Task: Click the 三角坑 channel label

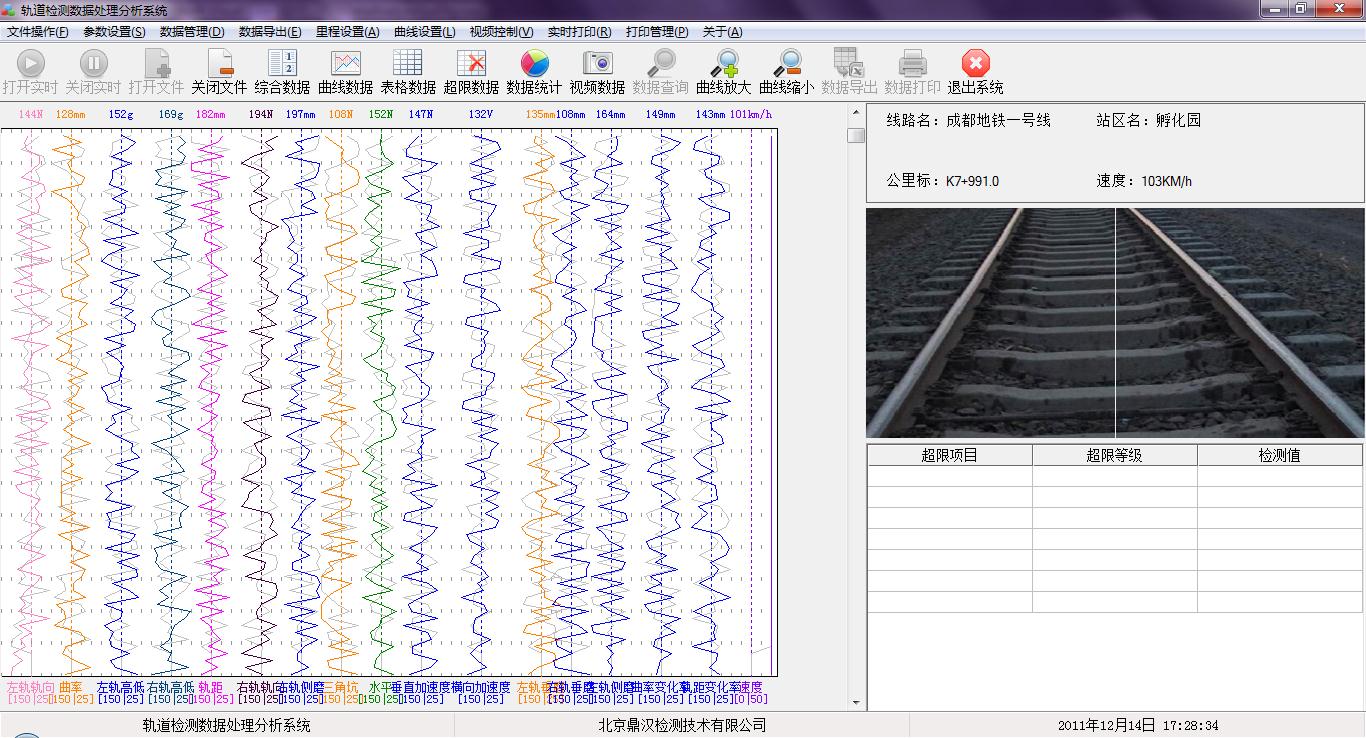Action: pos(340,687)
